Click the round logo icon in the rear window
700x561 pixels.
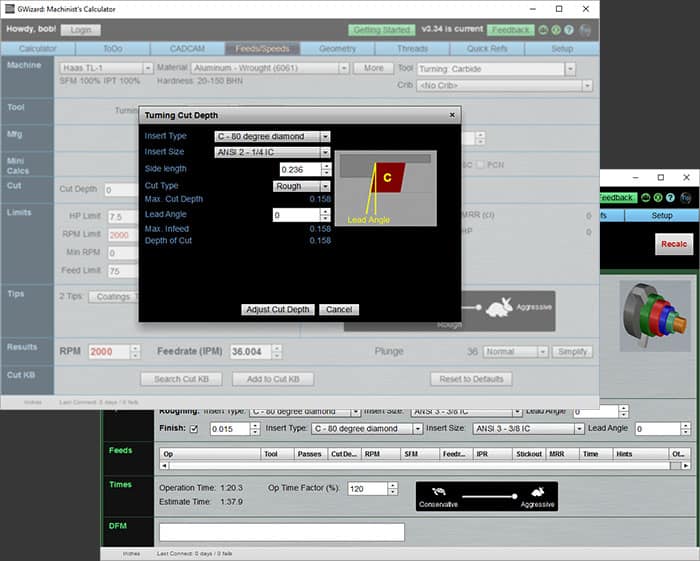pos(686,198)
